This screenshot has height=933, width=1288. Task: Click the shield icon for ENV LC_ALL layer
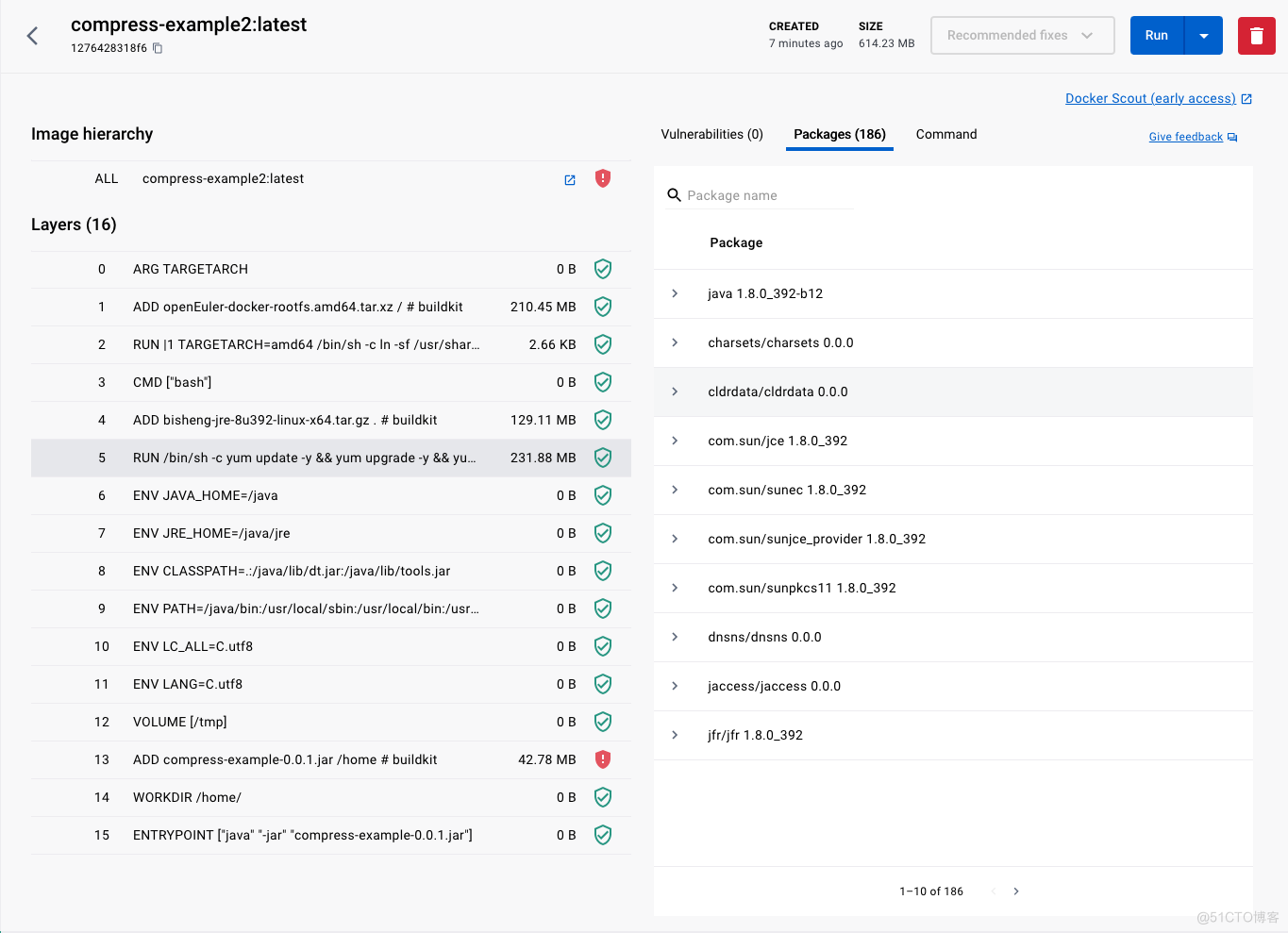pos(603,646)
